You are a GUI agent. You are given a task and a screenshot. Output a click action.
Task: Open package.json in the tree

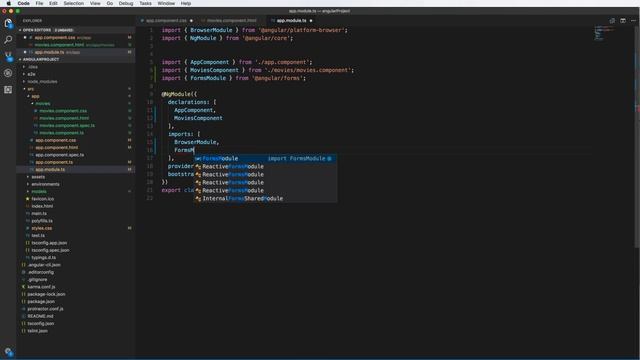tap(41, 302)
